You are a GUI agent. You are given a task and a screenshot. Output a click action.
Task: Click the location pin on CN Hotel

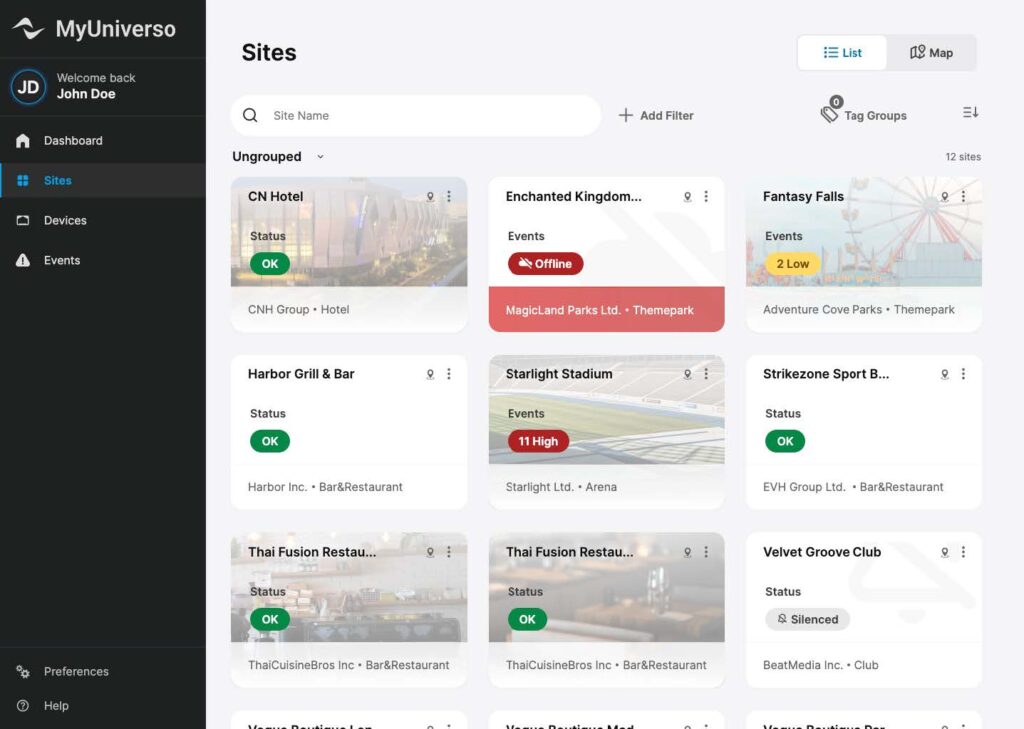[x=430, y=197]
